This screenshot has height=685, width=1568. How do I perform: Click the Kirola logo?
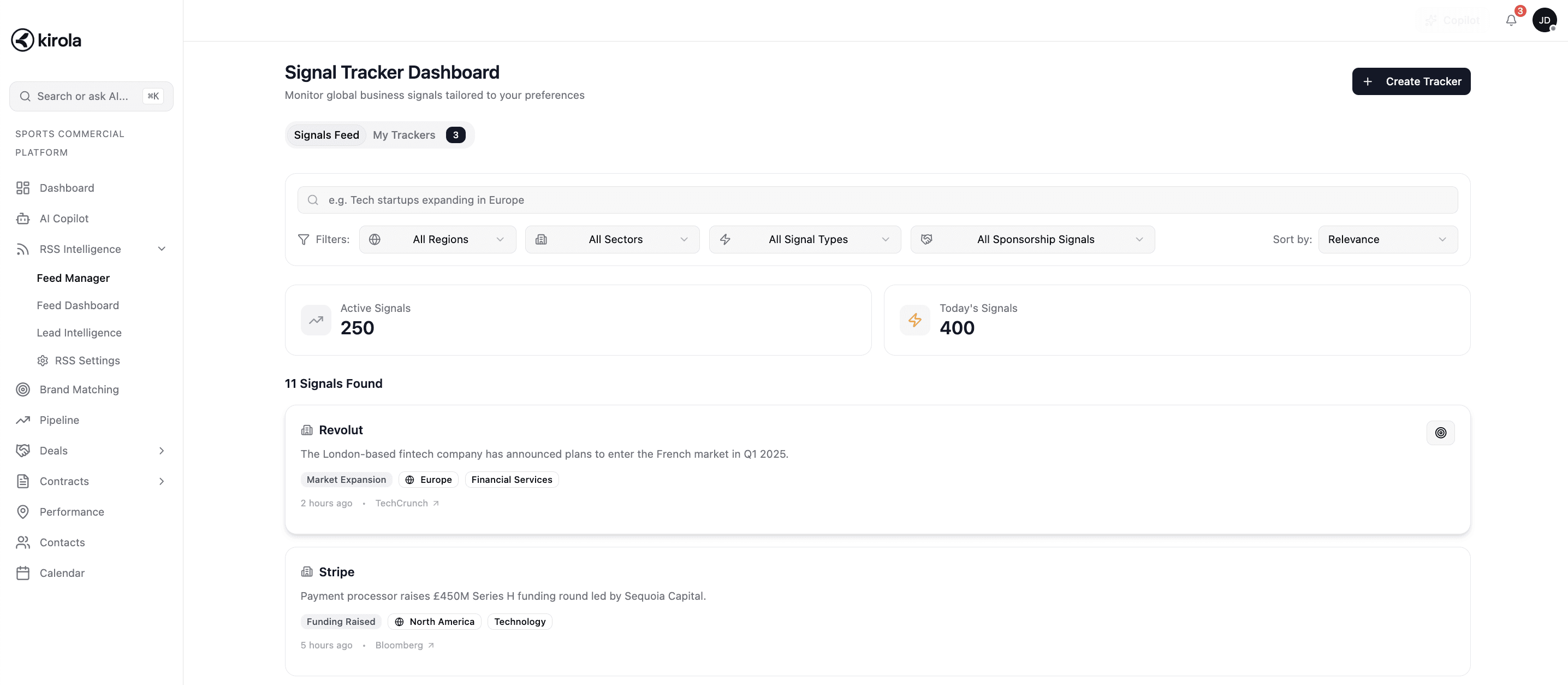46,40
